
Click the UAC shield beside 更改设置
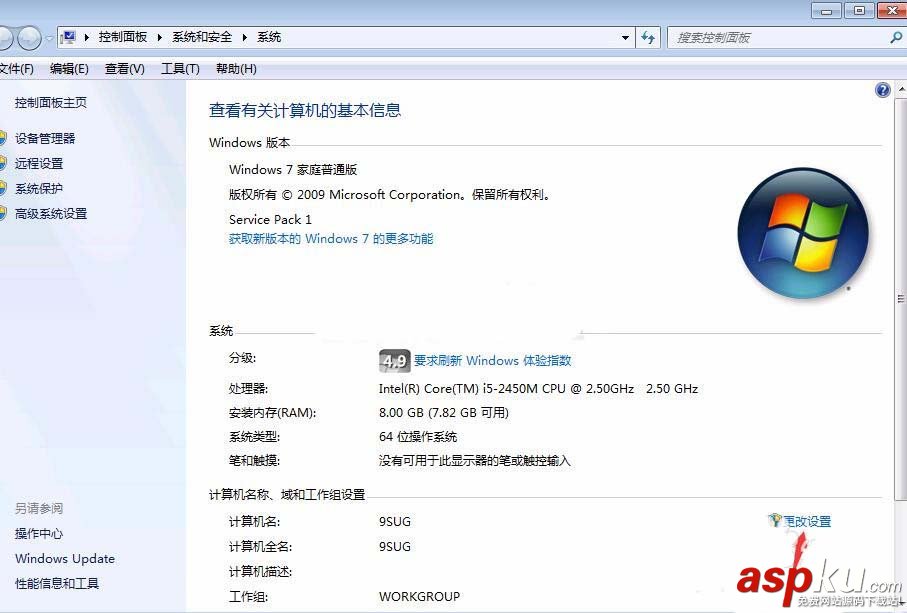click(x=774, y=520)
